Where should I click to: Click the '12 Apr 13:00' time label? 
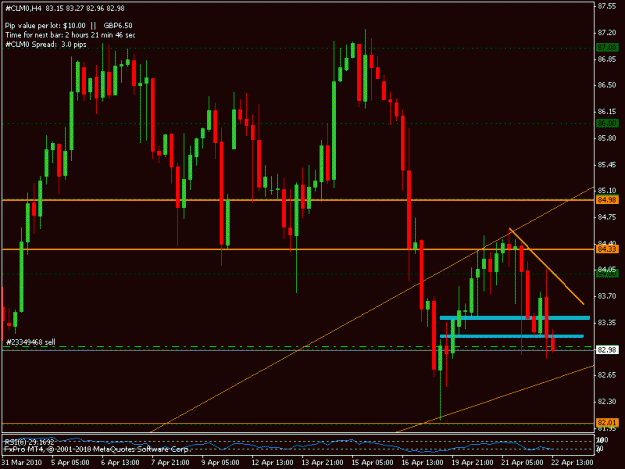click(x=272, y=462)
